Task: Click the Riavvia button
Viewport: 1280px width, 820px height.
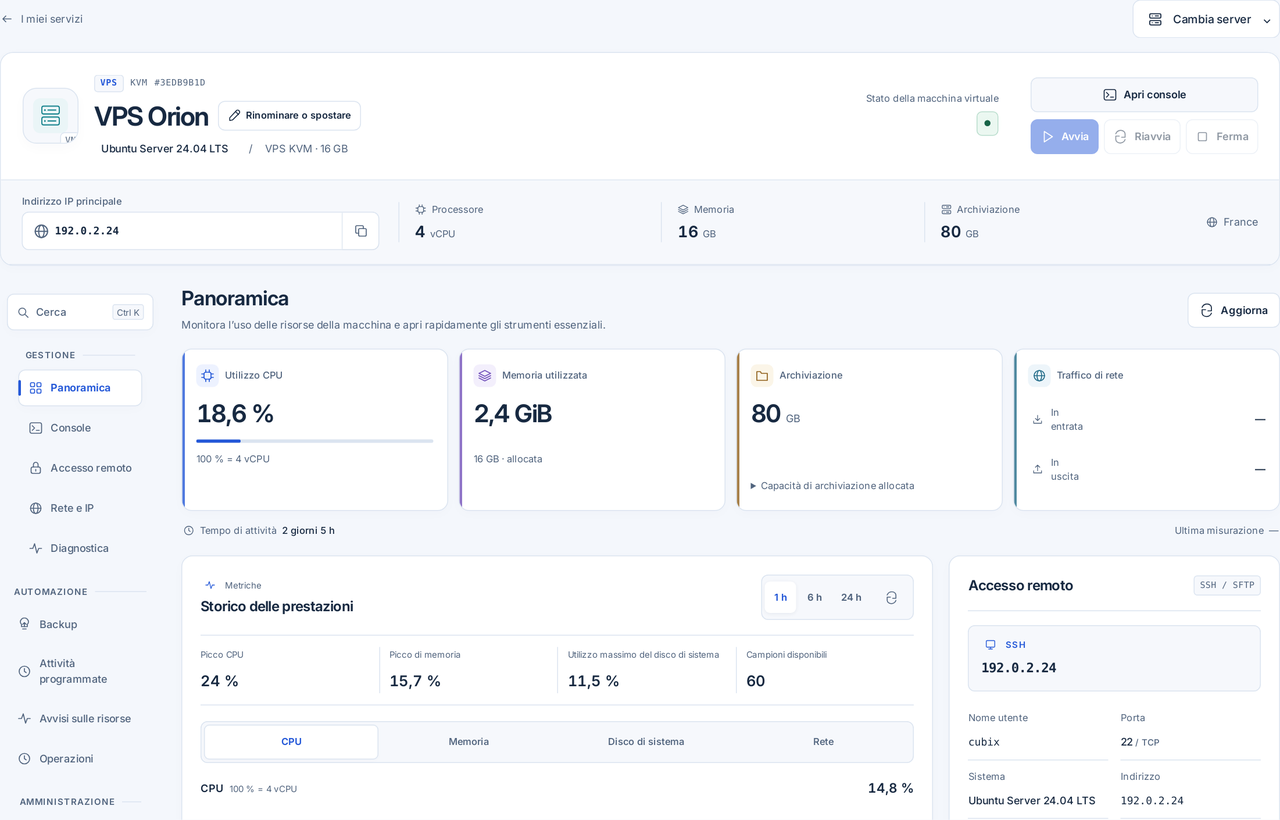Action: coord(1142,137)
